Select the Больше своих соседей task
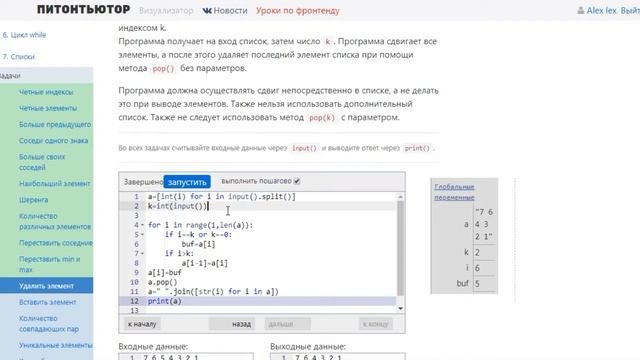640x360 pixels. 42,162
